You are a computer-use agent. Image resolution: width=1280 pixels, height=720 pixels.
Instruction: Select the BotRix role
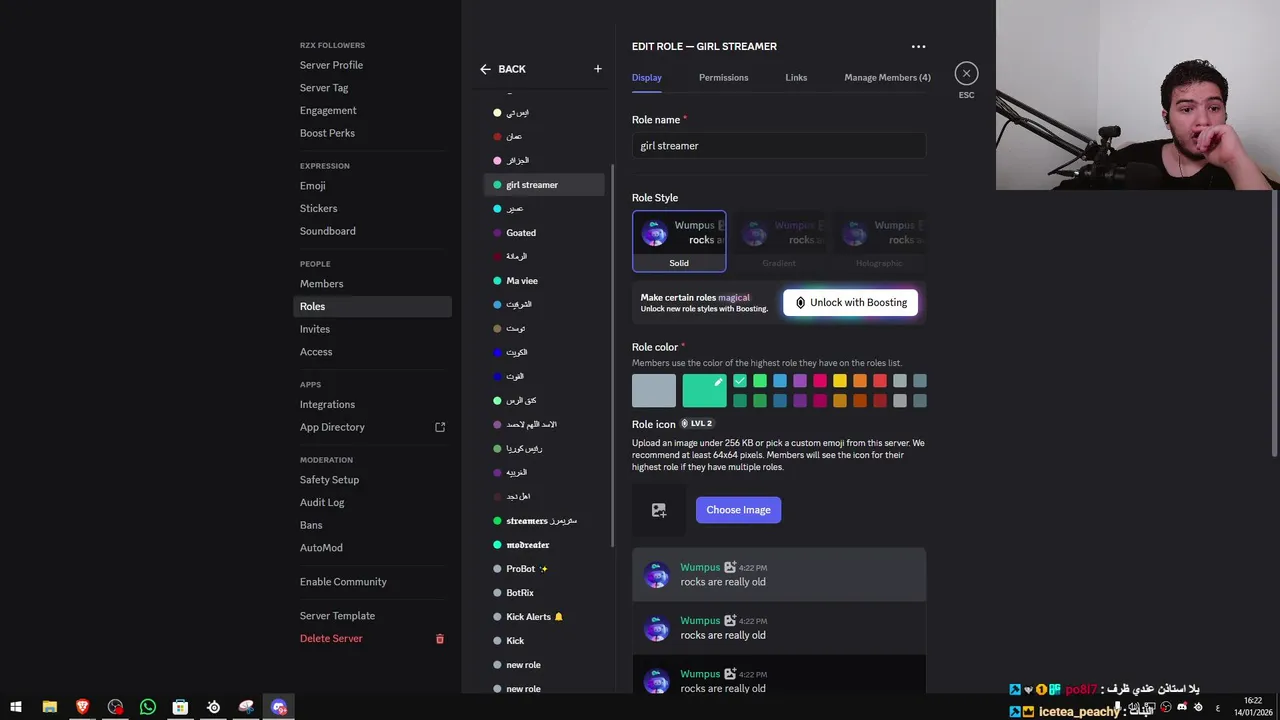pyautogui.click(x=544, y=593)
